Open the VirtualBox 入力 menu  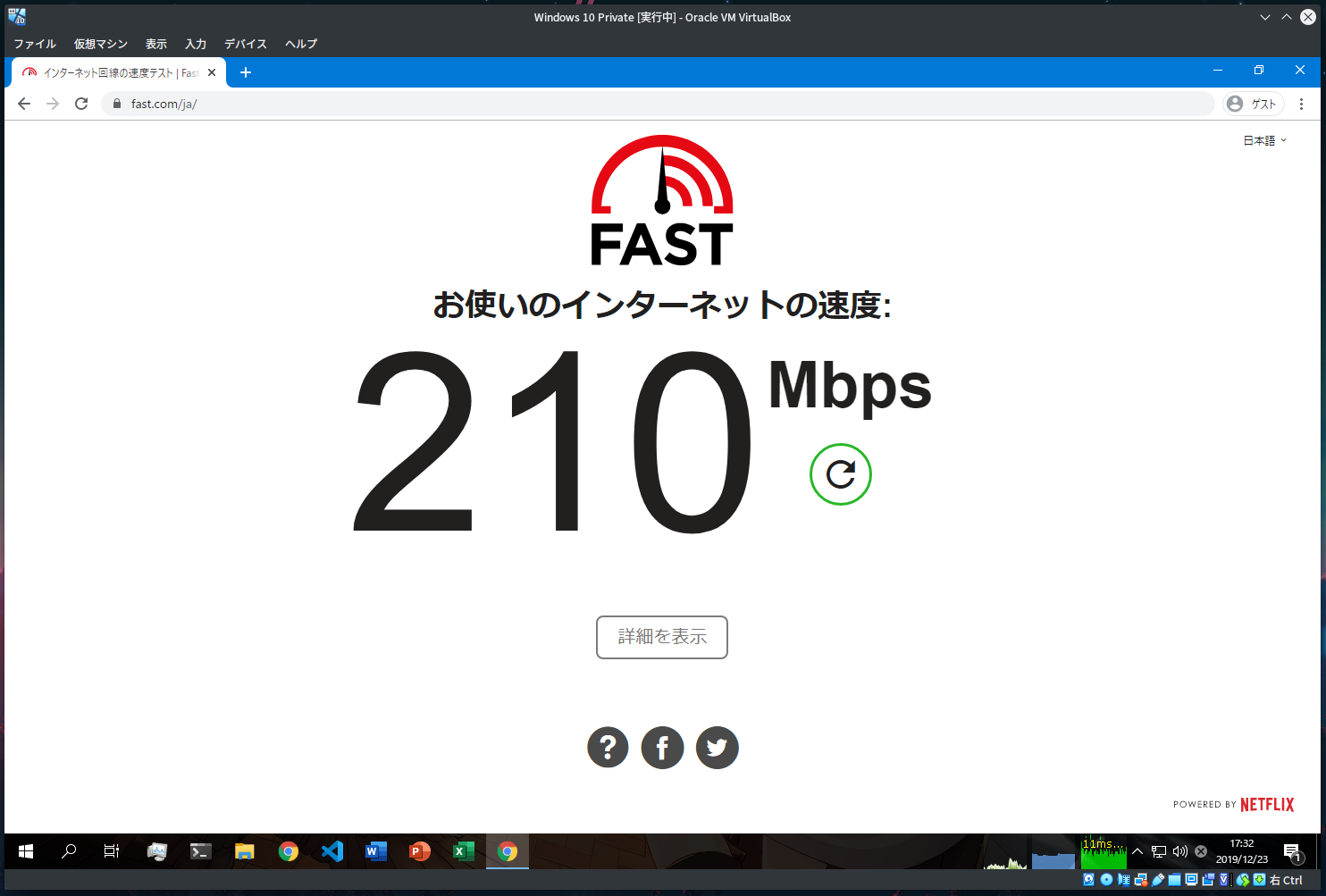(196, 44)
